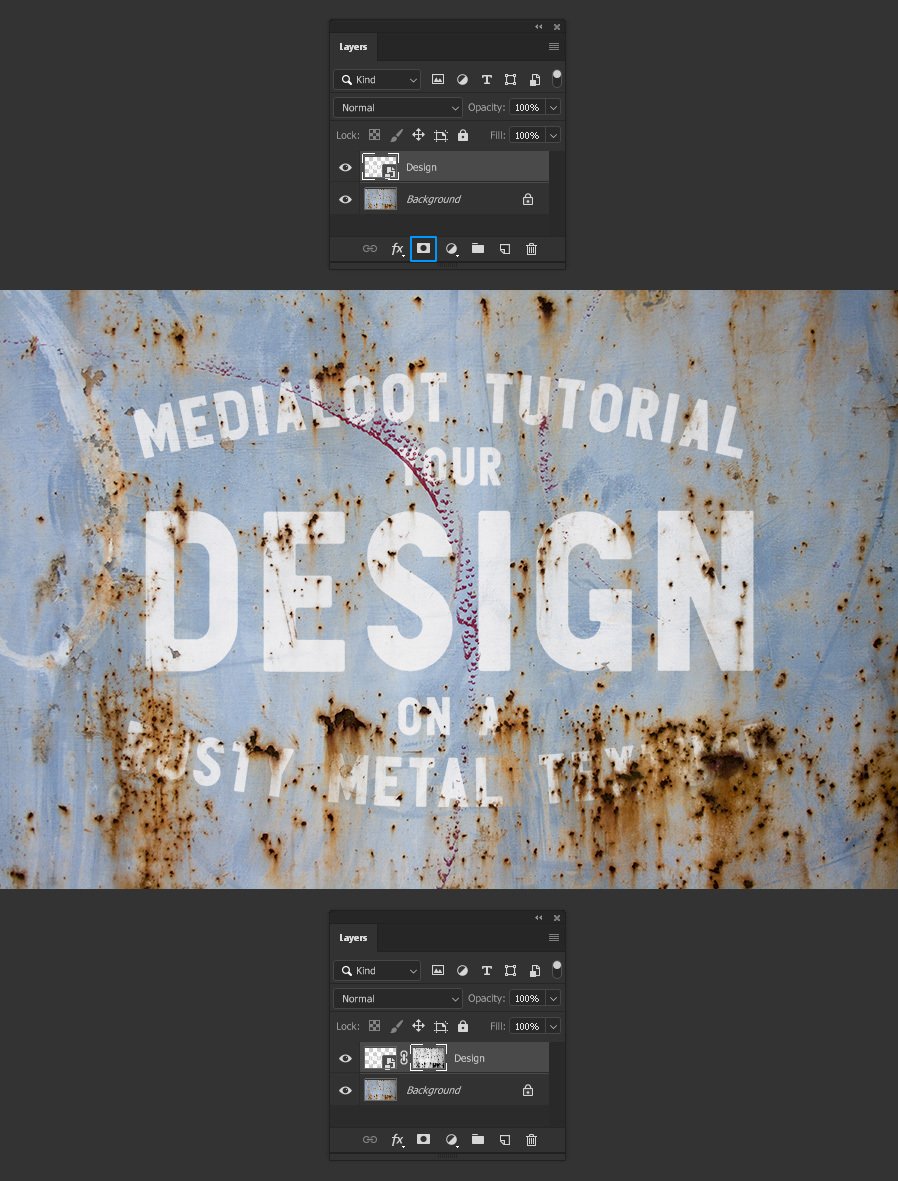Select Design layer name in the bottom panel
Image resolution: width=898 pixels, height=1181 pixels.
(x=469, y=1058)
